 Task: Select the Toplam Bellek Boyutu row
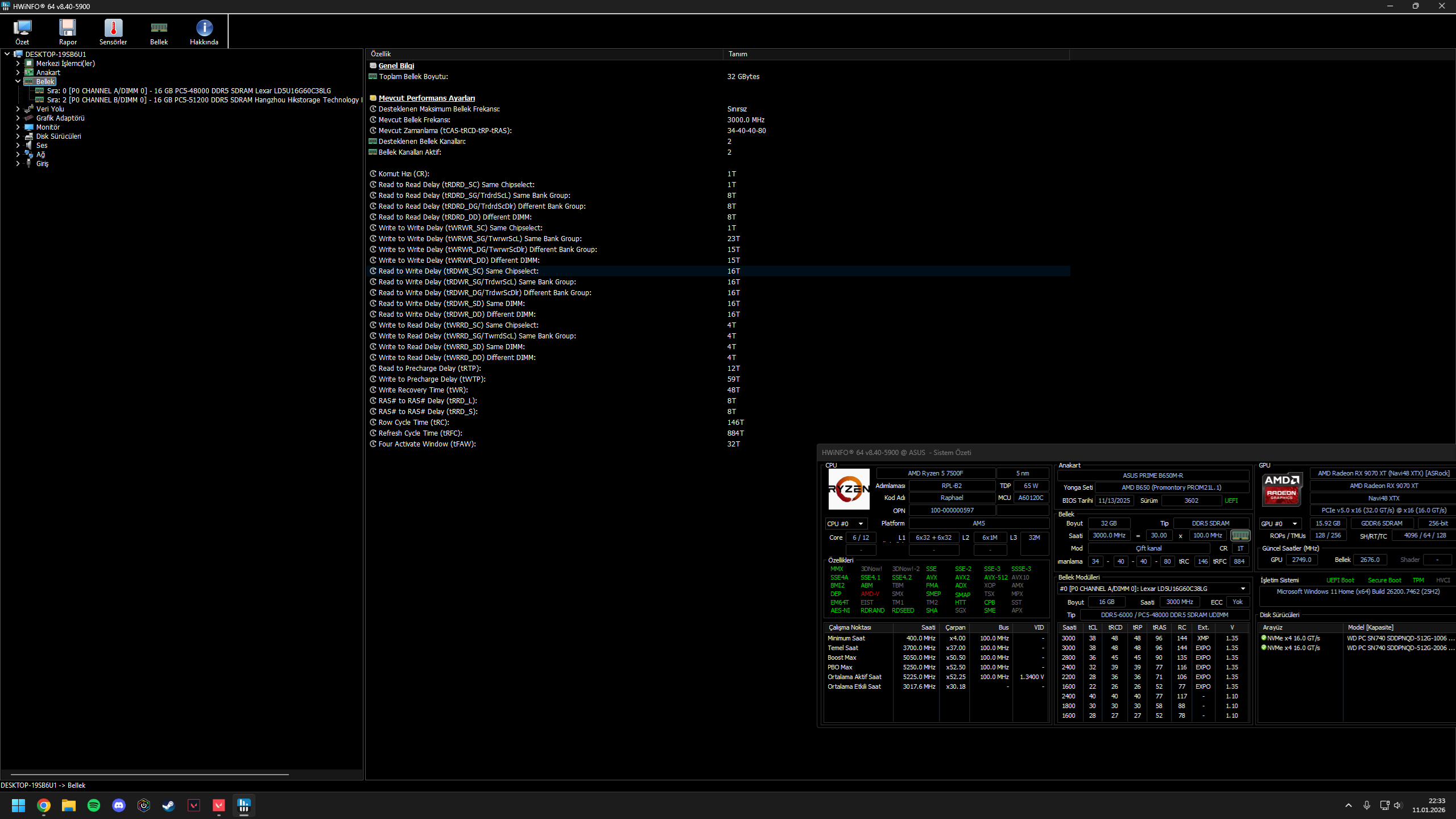(x=718, y=76)
